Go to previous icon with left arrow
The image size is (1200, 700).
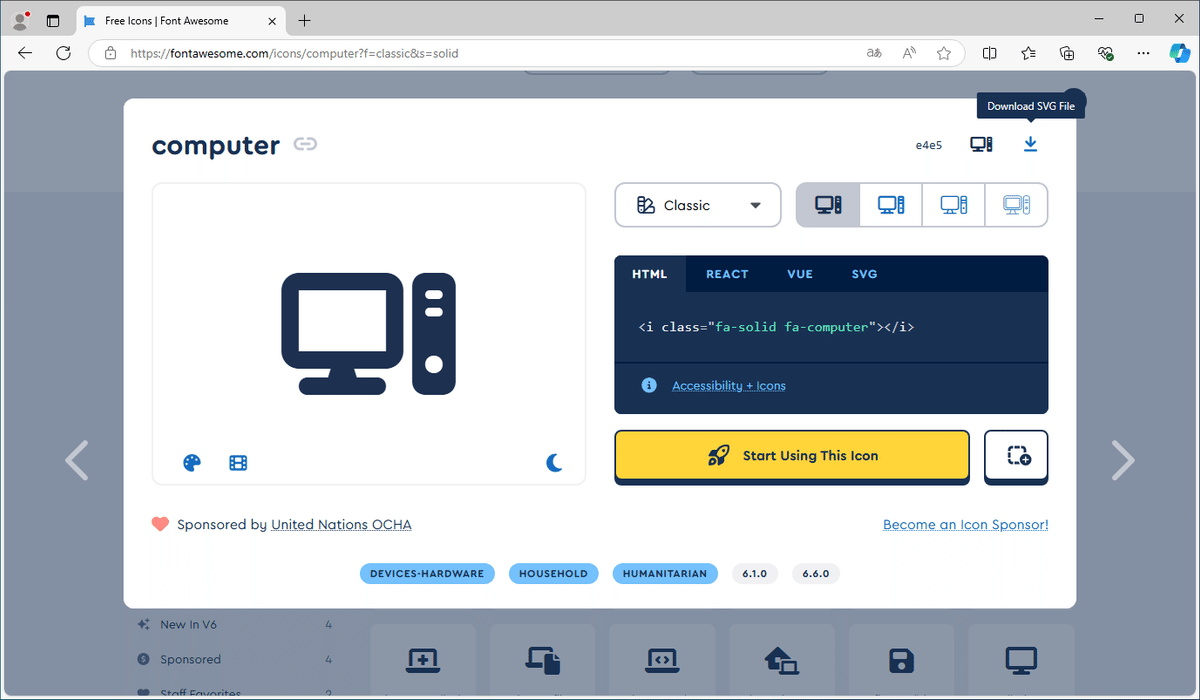[x=77, y=460]
